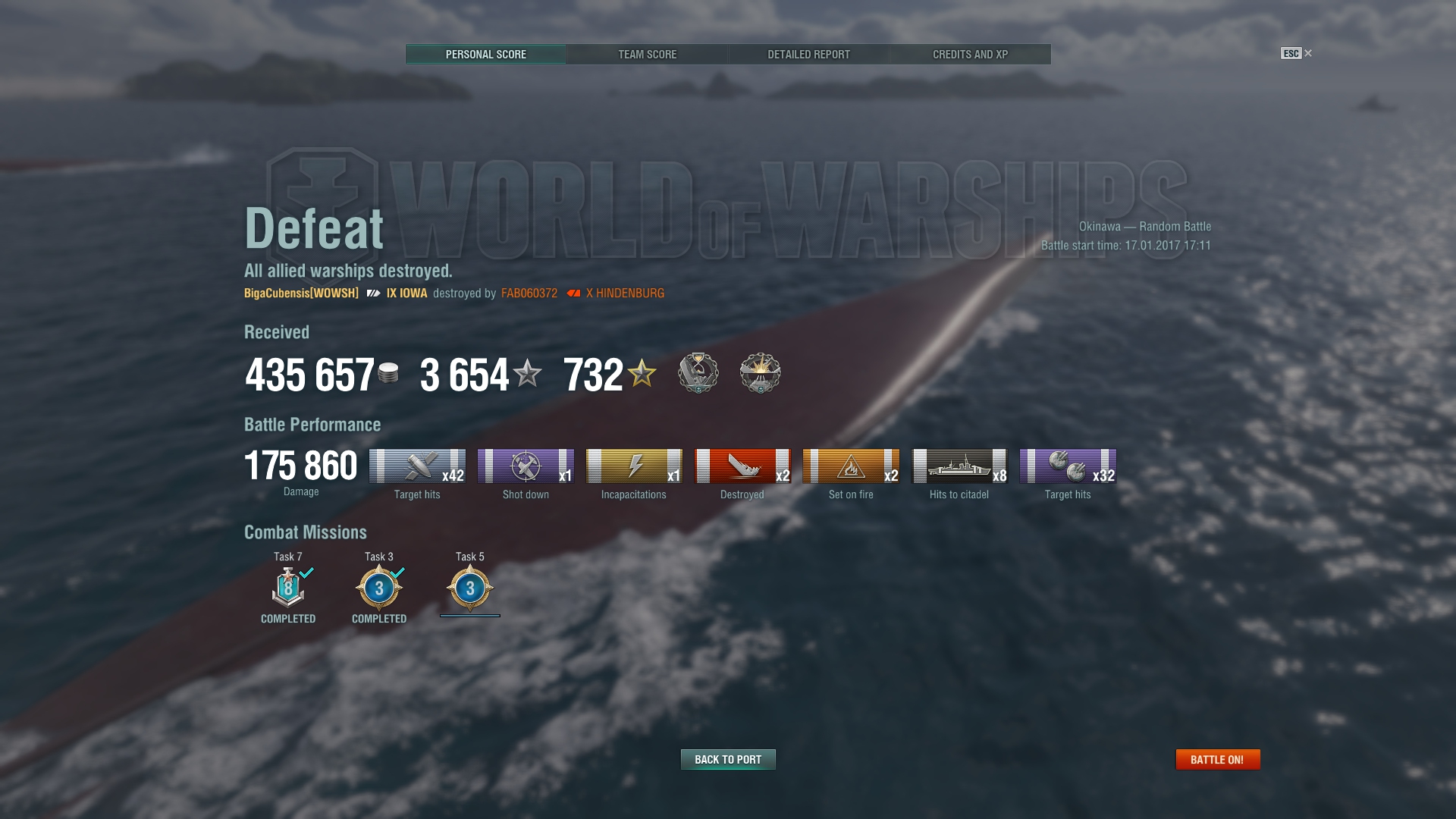Click the Shot down planes ribbon
This screenshot has width=1456, height=819.
[526, 466]
